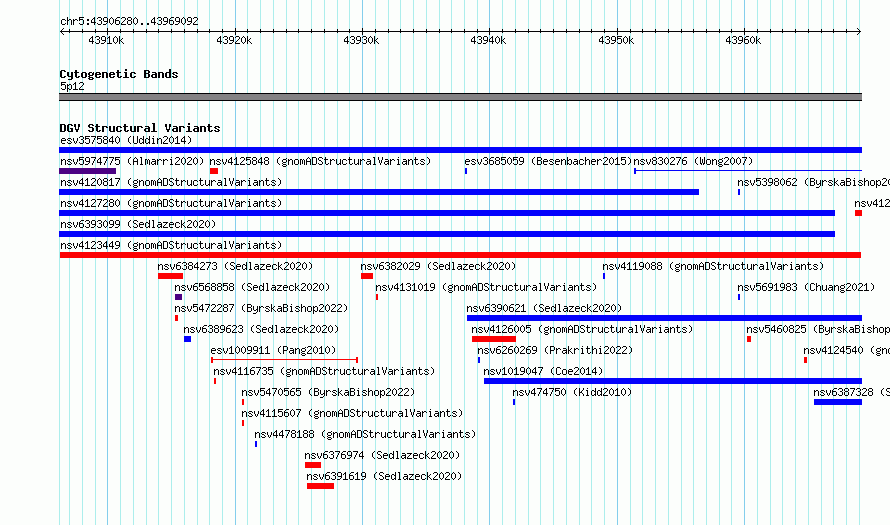Click the 43930k ruler position label
The width and height of the screenshot is (890, 525).
[x=361, y=40]
